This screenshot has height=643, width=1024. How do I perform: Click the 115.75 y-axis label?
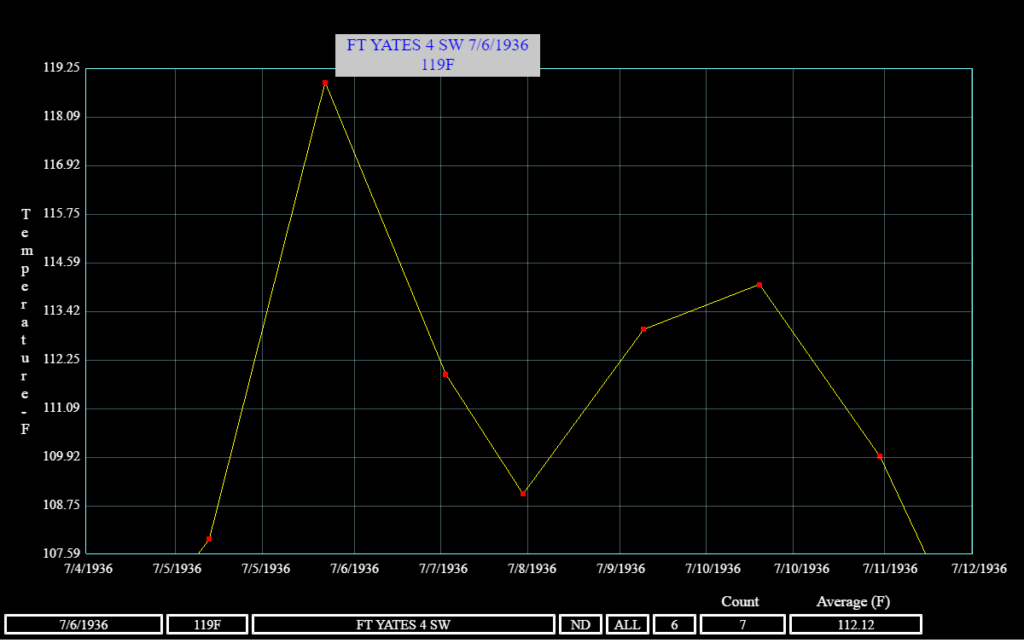[61, 213]
